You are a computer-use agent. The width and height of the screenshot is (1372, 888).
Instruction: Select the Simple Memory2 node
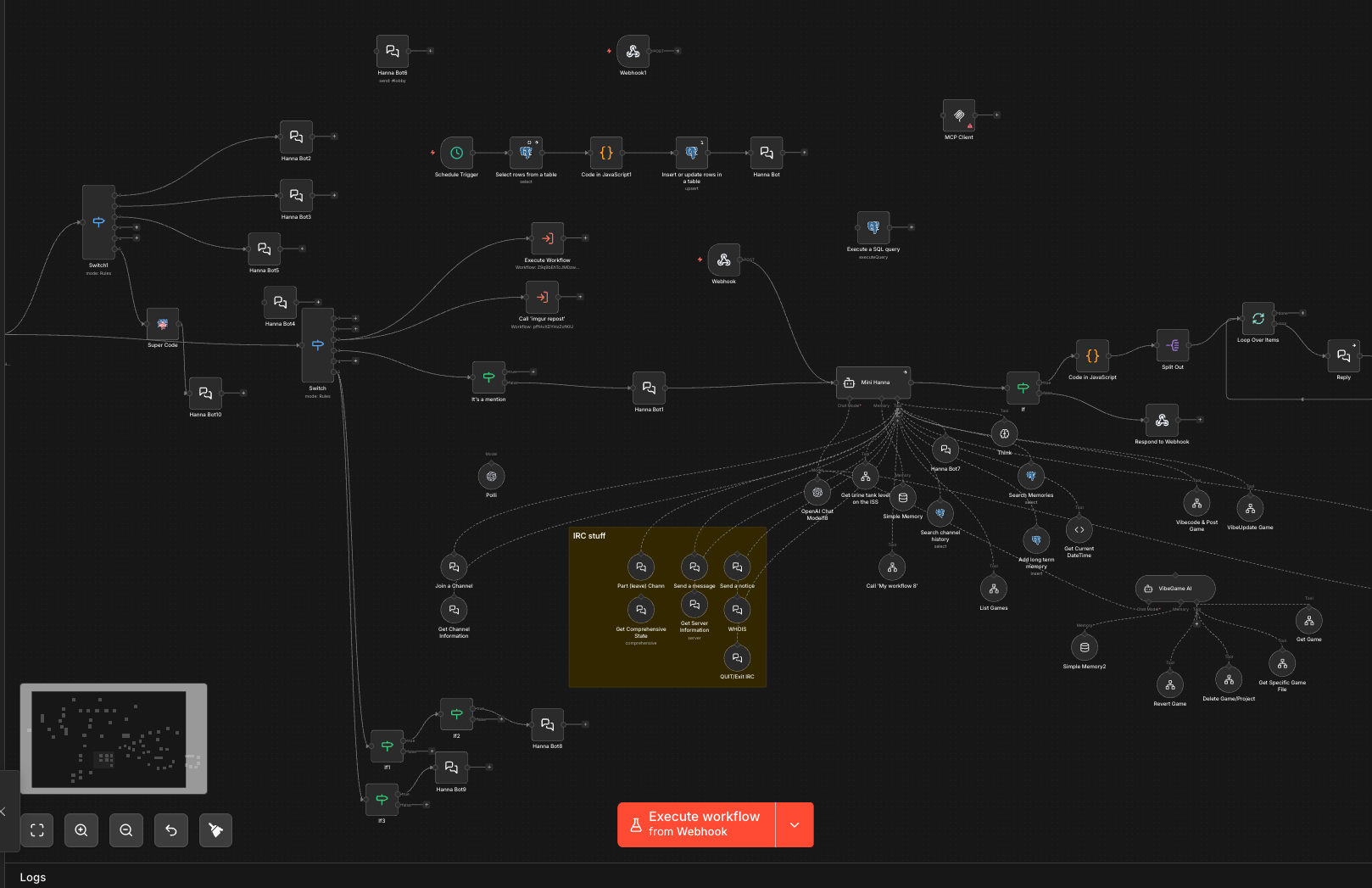click(x=1085, y=647)
